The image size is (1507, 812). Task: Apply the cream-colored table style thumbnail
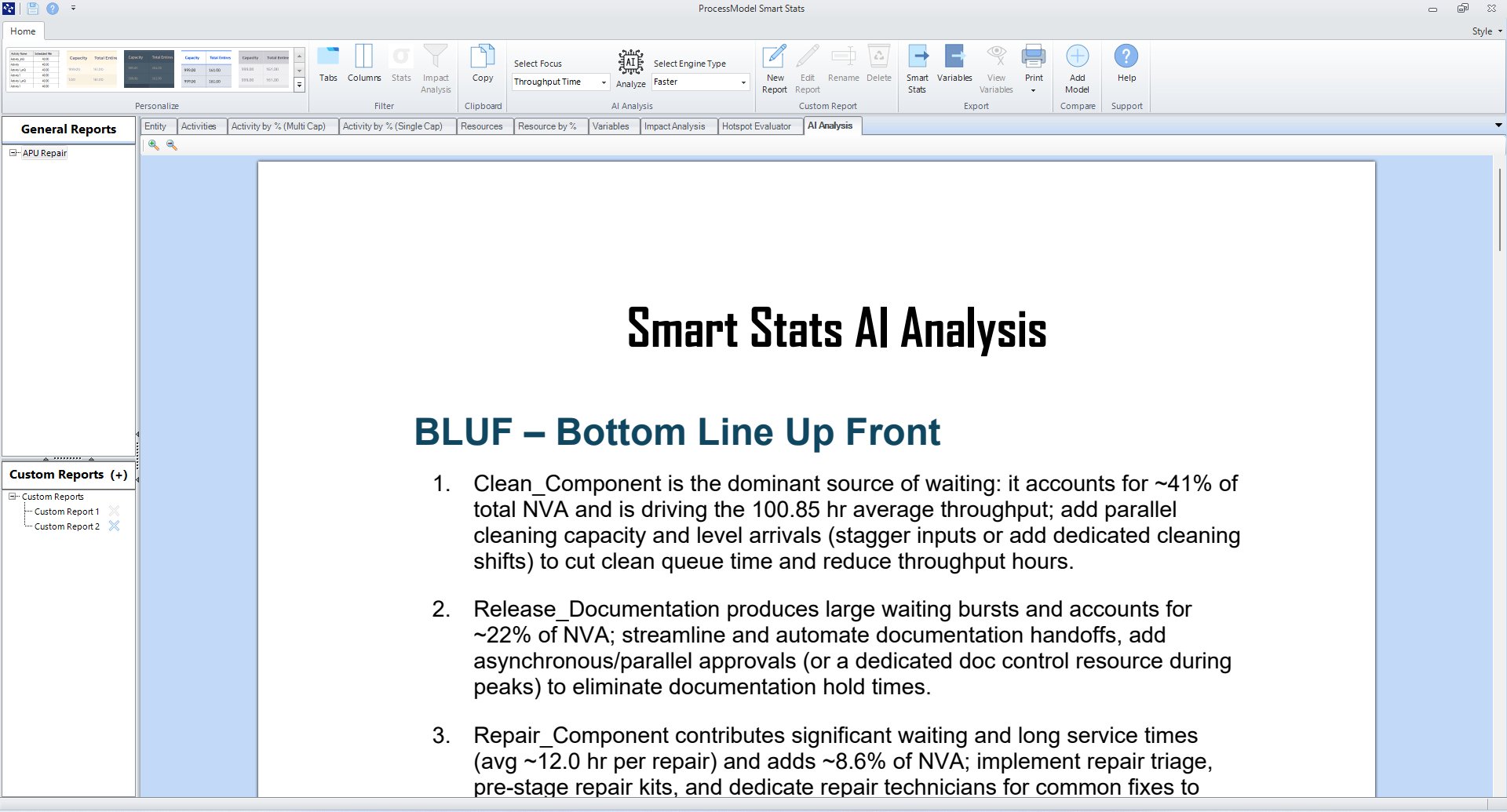[92, 69]
